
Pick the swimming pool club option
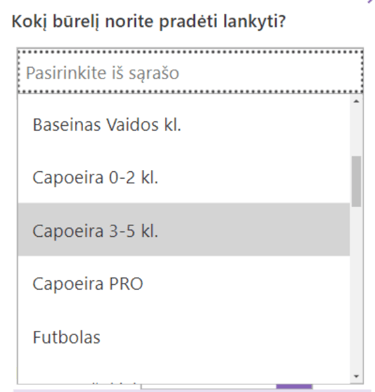click(184, 125)
